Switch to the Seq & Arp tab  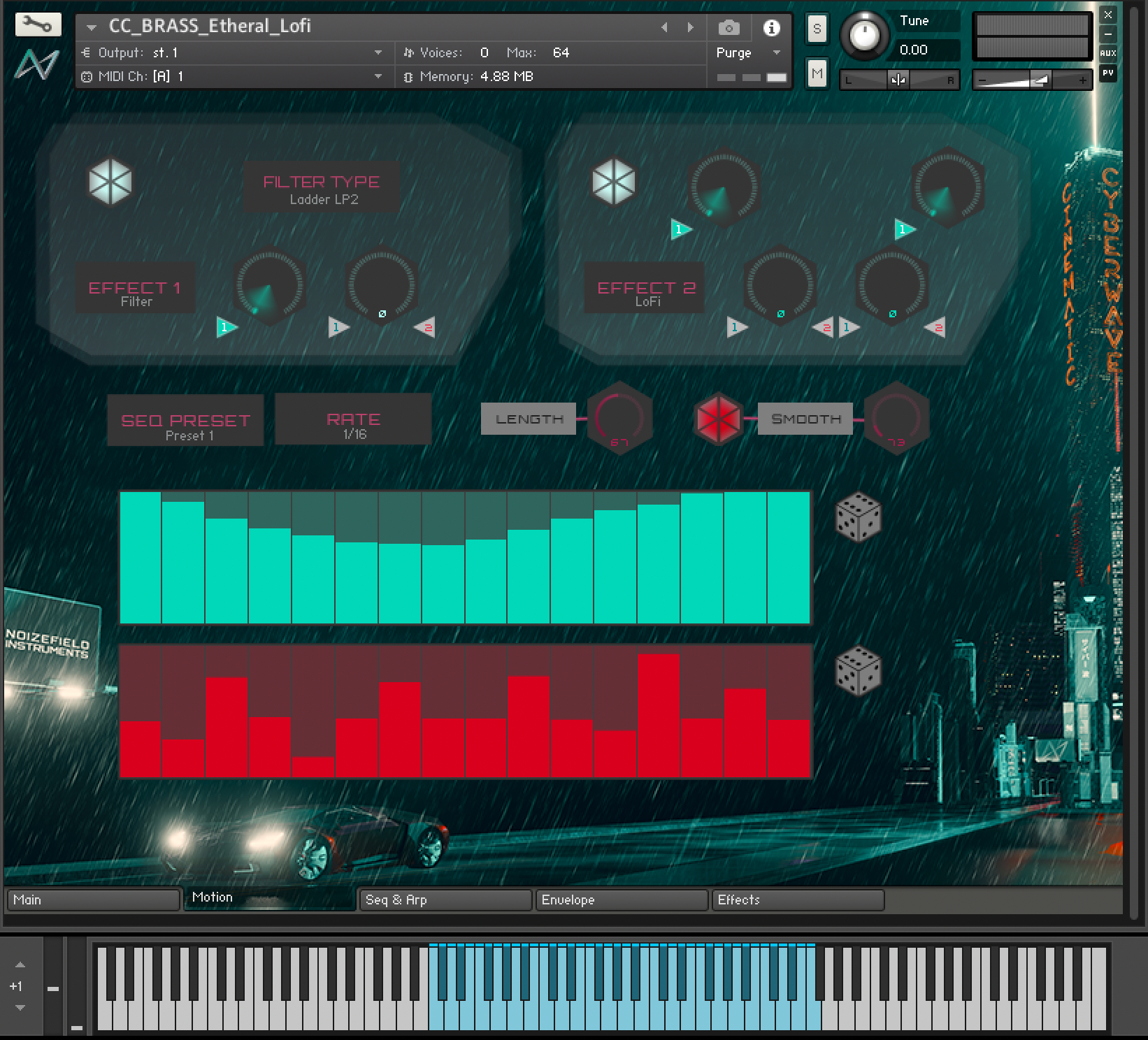445,900
